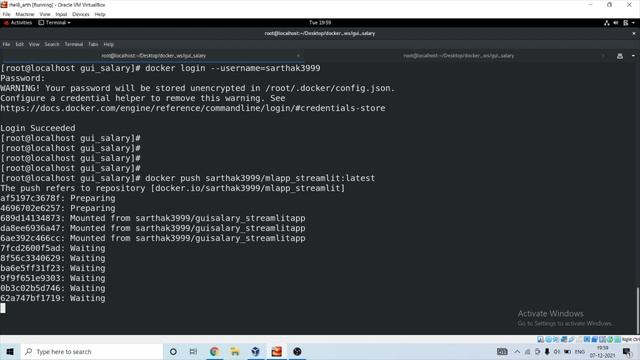The height and width of the screenshot is (360, 640).
Task: Open the VirtualBox View menu
Action: pyautogui.click(x=45, y=14)
